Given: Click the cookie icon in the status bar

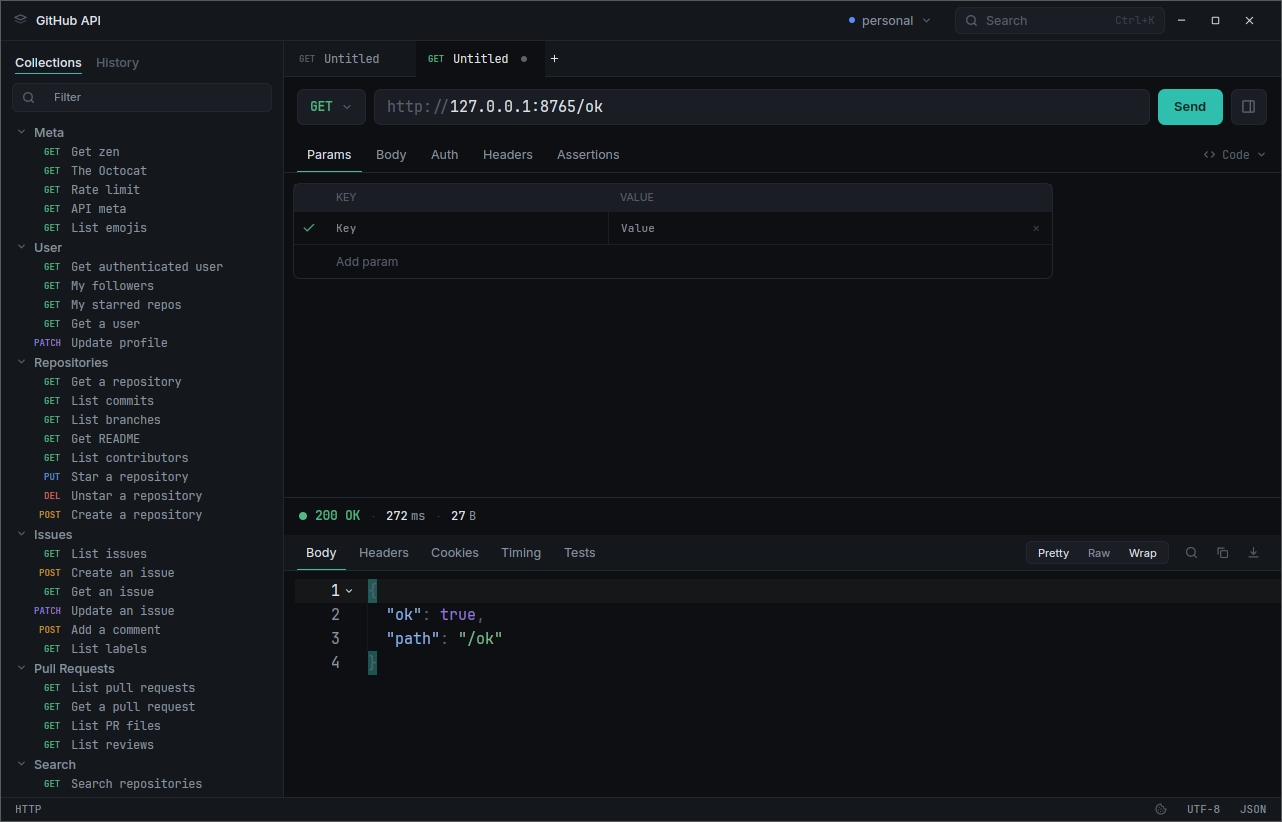Looking at the screenshot, I should click(1161, 810).
